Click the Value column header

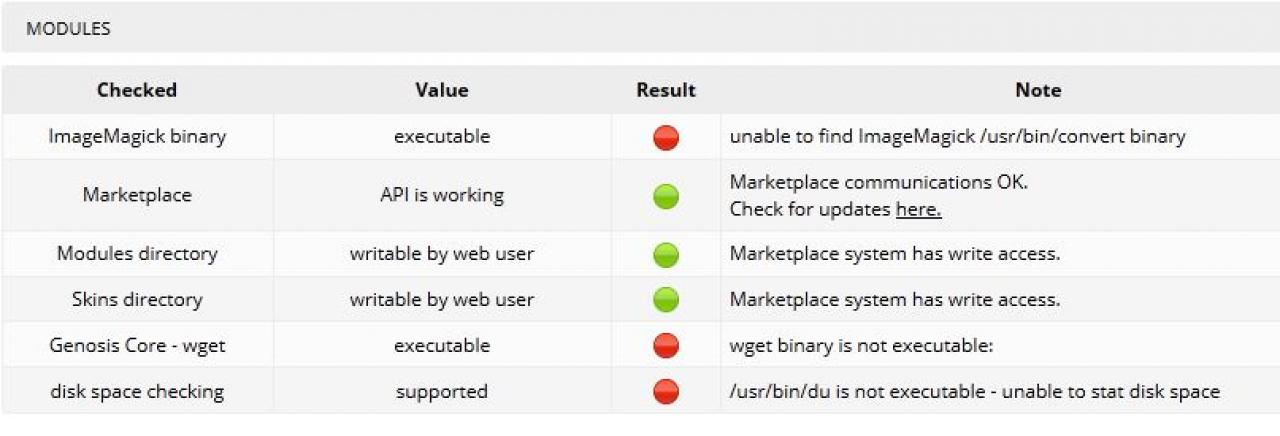(442, 90)
